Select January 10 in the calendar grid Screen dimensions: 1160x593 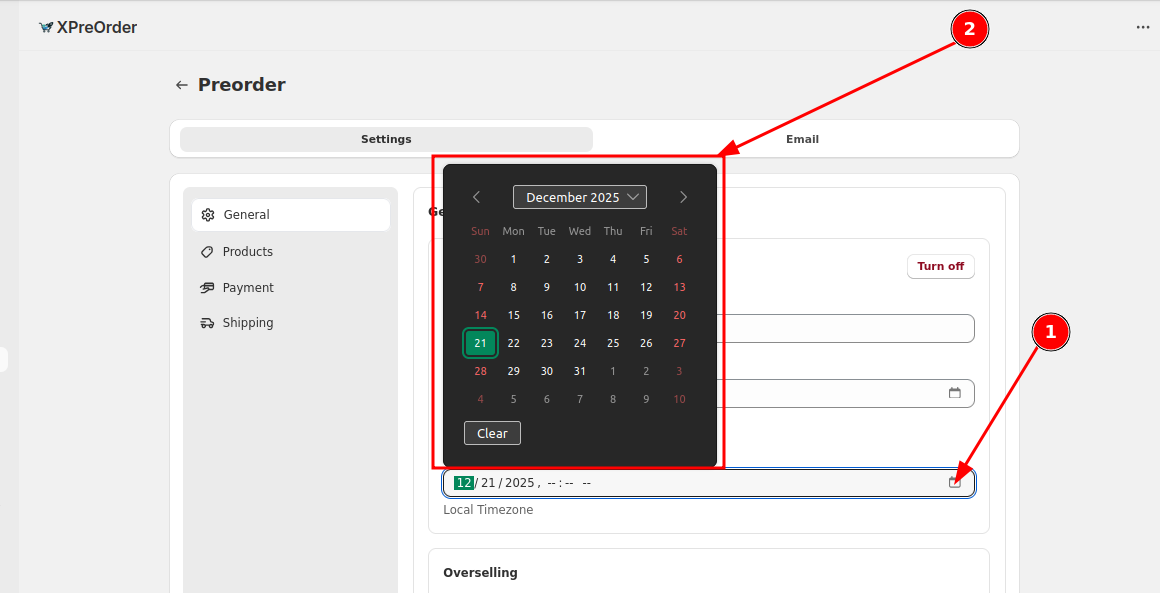tap(679, 399)
